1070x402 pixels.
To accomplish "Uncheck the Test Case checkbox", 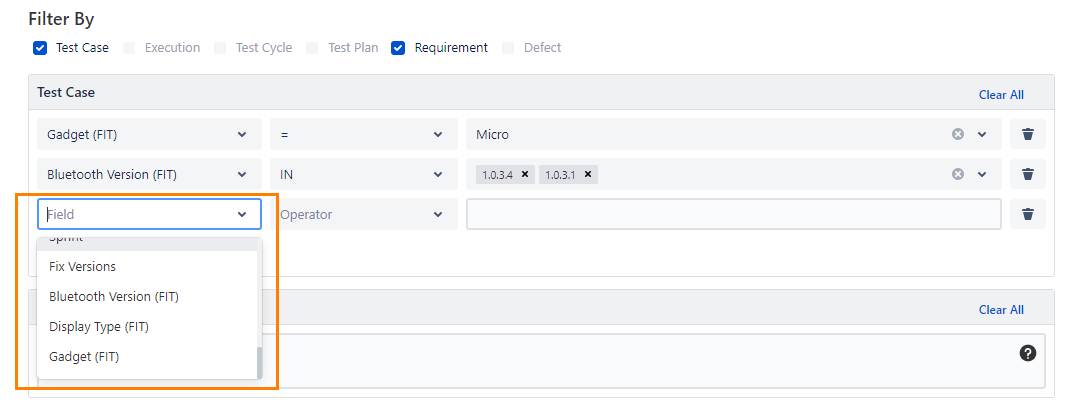I will pos(40,48).
